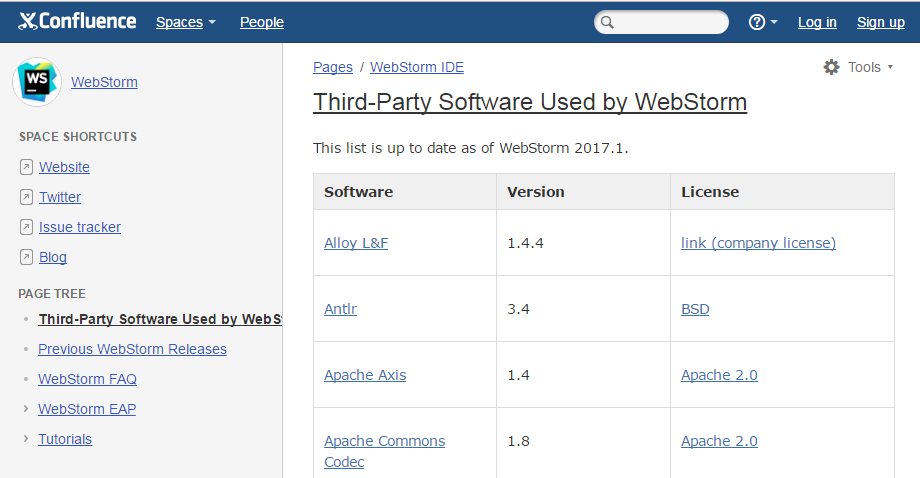Open the Spaces dropdown menu
Viewport: 920px width, 478px height.
pos(185,22)
